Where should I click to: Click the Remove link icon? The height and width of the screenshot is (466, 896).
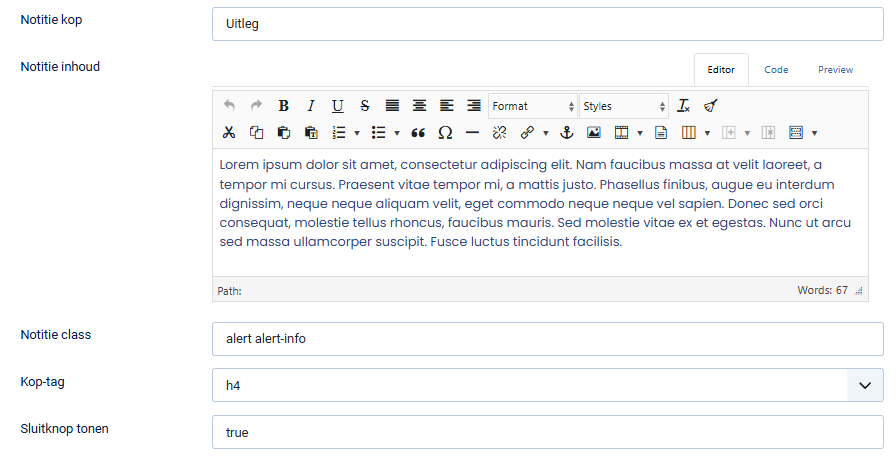coord(499,132)
